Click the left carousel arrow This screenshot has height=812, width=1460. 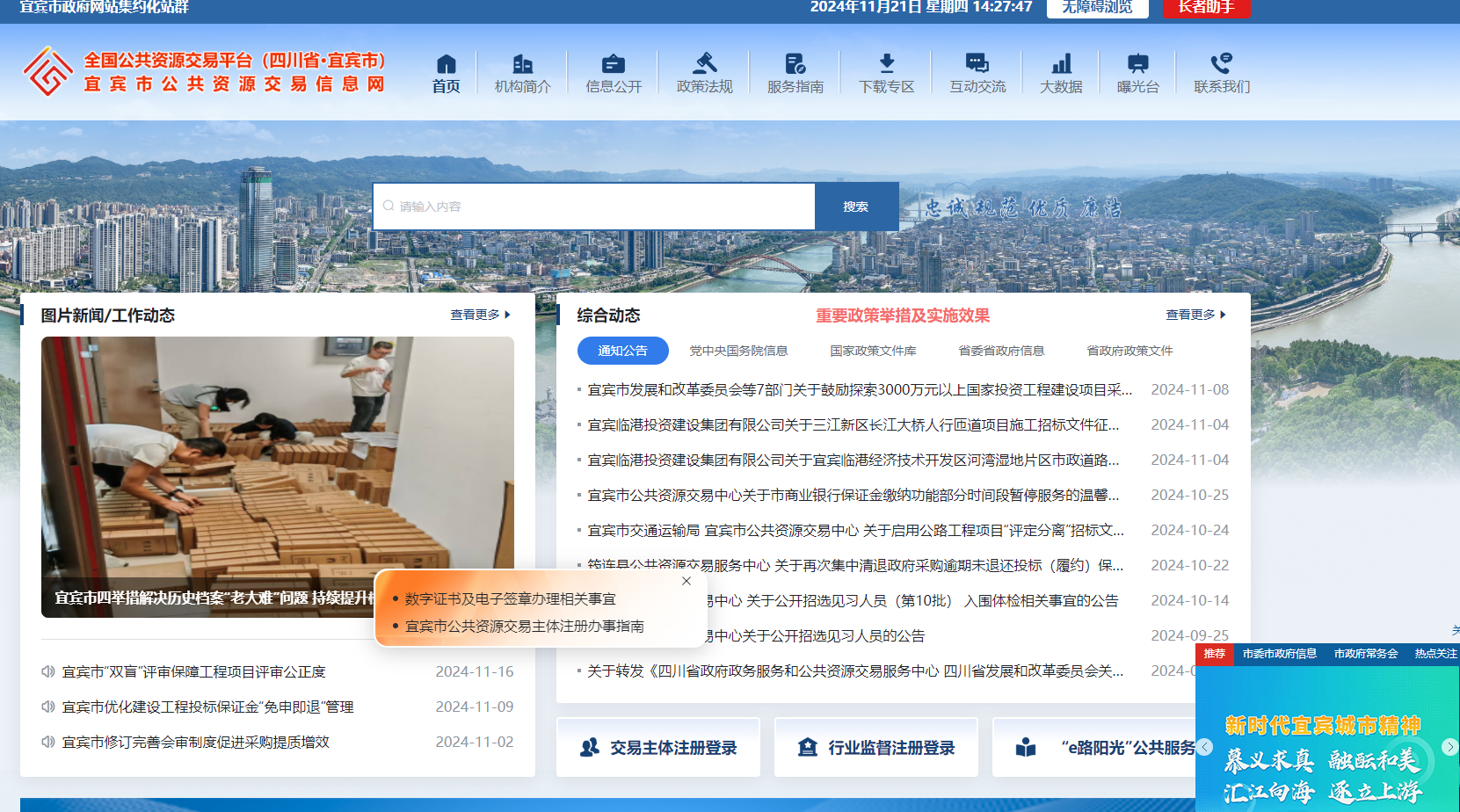click(x=1205, y=747)
